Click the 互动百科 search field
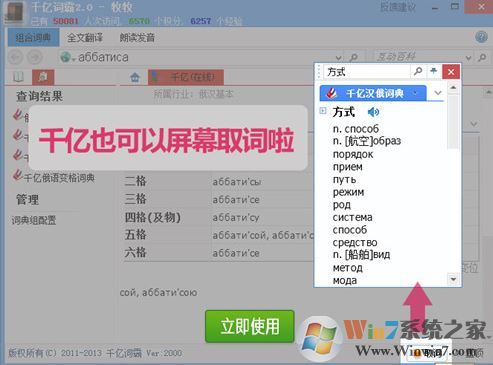The width and height of the screenshot is (493, 365). (x=418, y=57)
